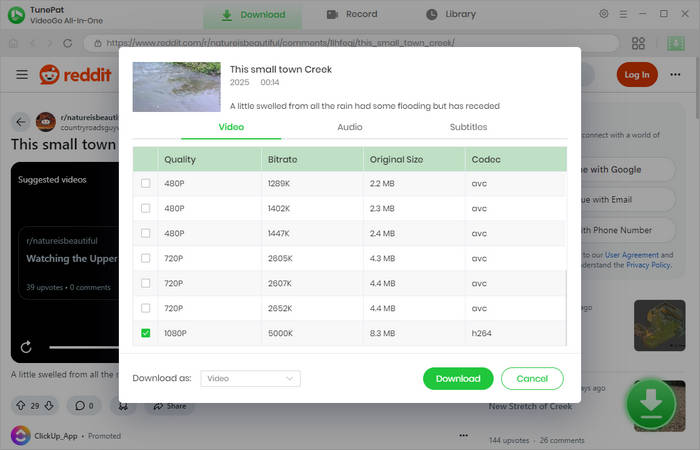700x450 pixels.
Task: Click the Continue with Phone Number button
Action: [628, 230]
